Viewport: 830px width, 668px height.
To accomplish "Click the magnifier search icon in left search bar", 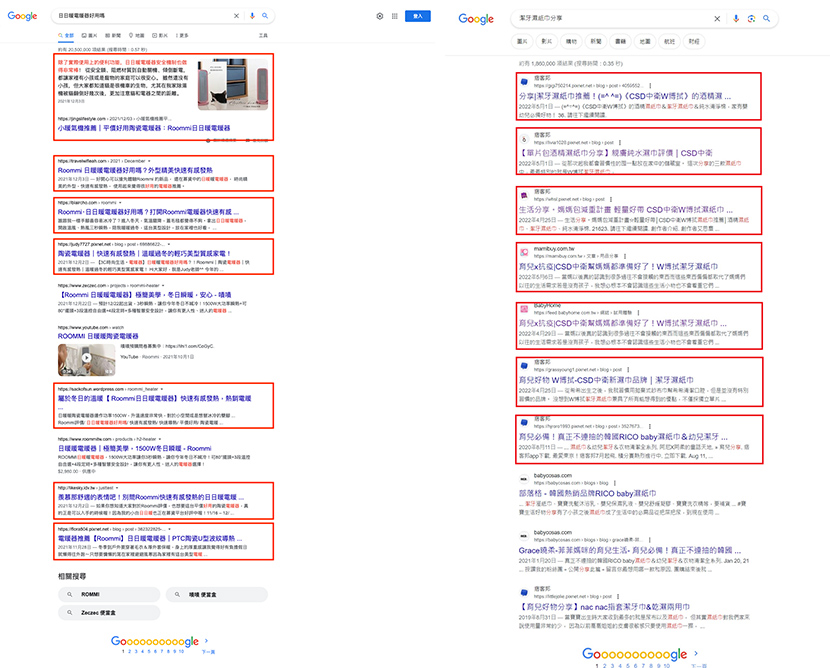I will tap(265, 16).
